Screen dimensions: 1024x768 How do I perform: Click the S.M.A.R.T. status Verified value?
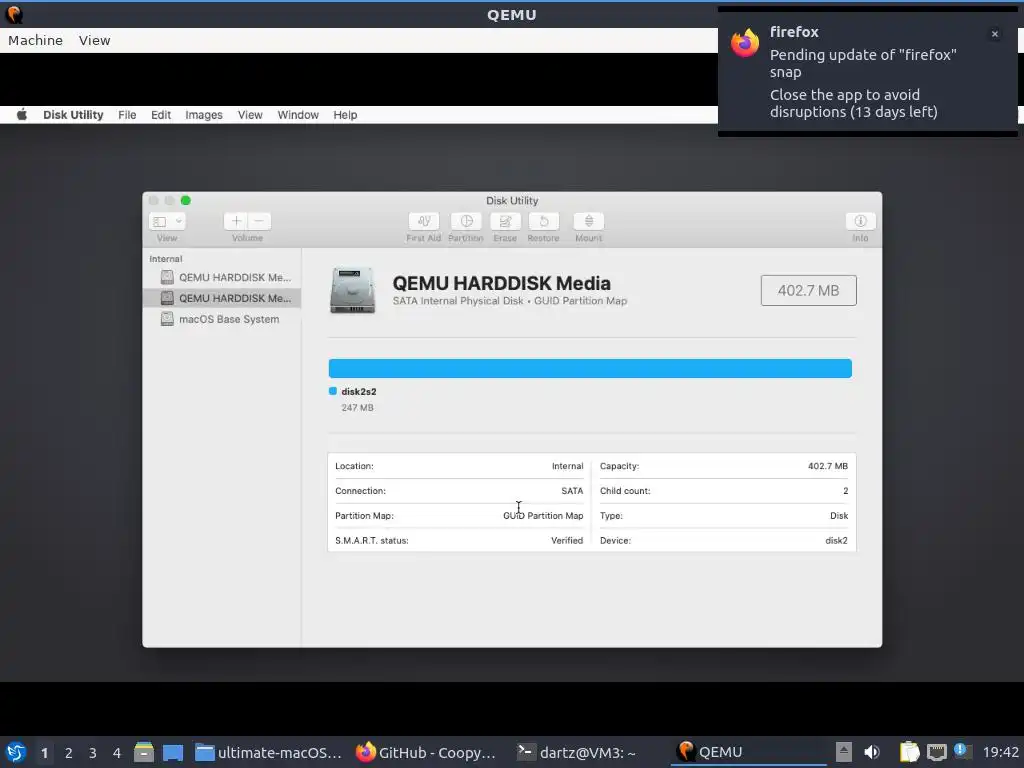tap(567, 541)
